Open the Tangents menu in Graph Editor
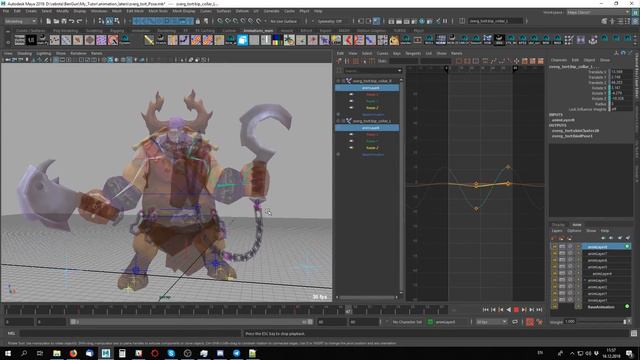 [413, 53]
